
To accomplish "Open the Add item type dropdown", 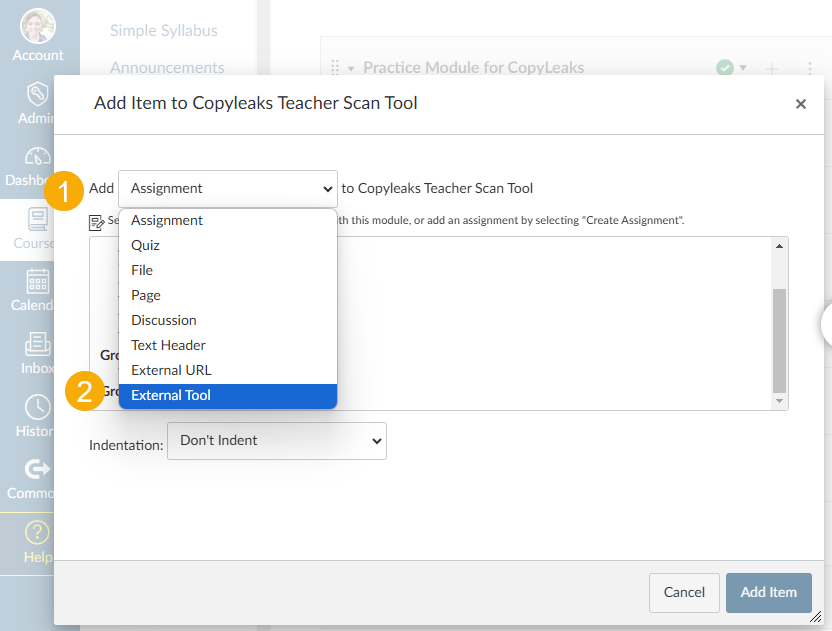I will [228, 189].
